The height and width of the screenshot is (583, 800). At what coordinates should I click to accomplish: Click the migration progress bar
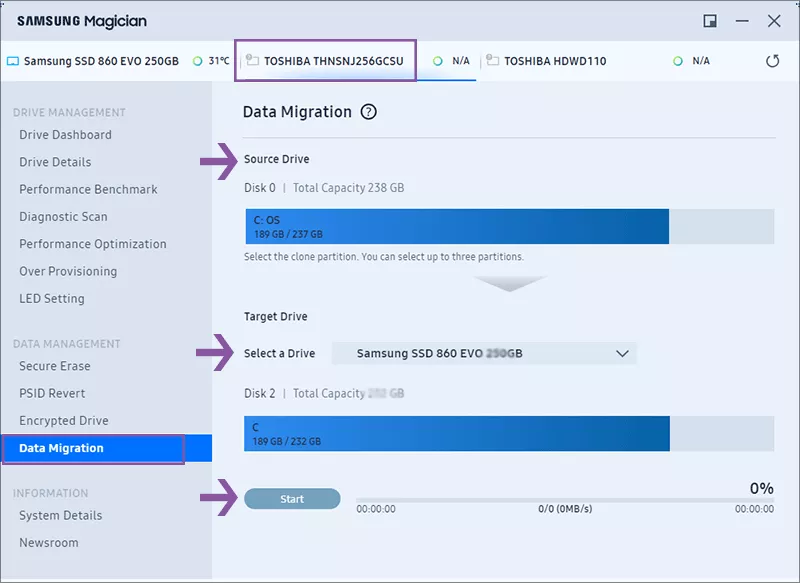click(x=565, y=500)
